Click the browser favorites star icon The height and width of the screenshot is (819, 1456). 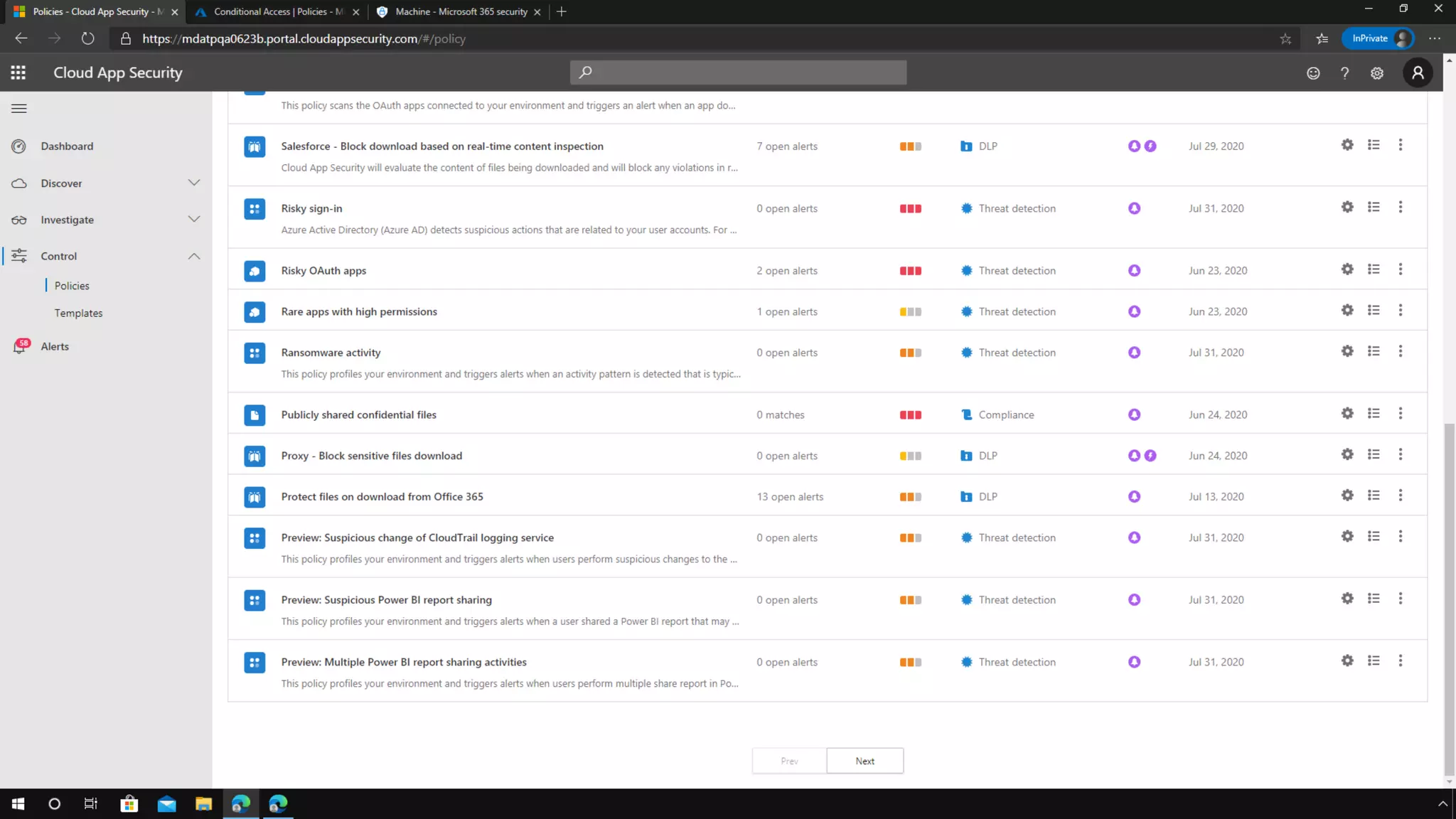click(1285, 39)
